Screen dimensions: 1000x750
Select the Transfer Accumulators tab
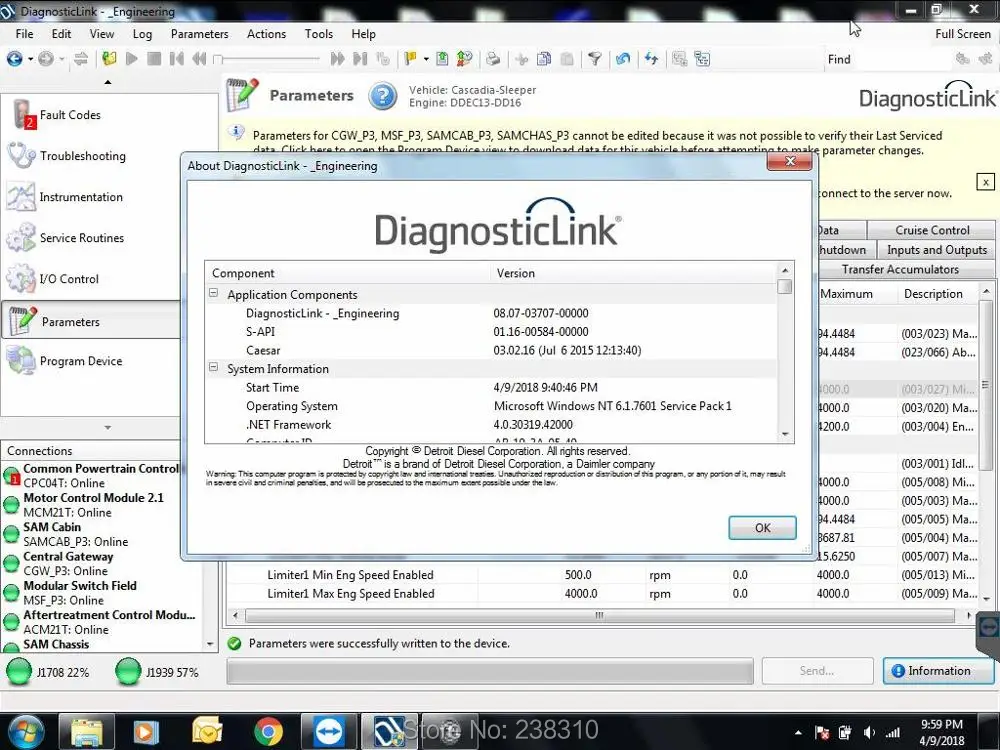pyautogui.click(x=899, y=270)
